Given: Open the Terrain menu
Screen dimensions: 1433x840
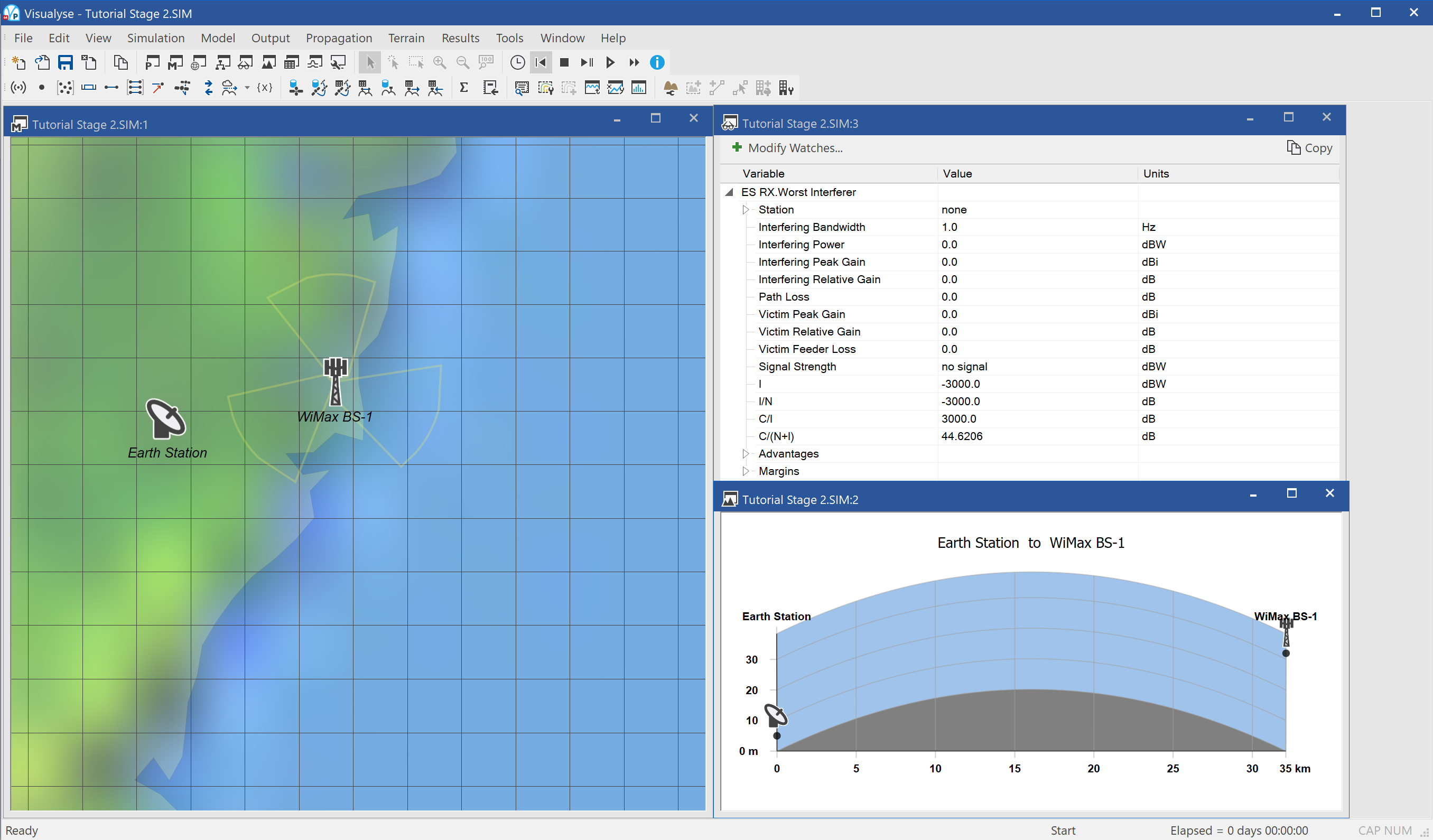Looking at the screenshot, I should coord(406,38).
